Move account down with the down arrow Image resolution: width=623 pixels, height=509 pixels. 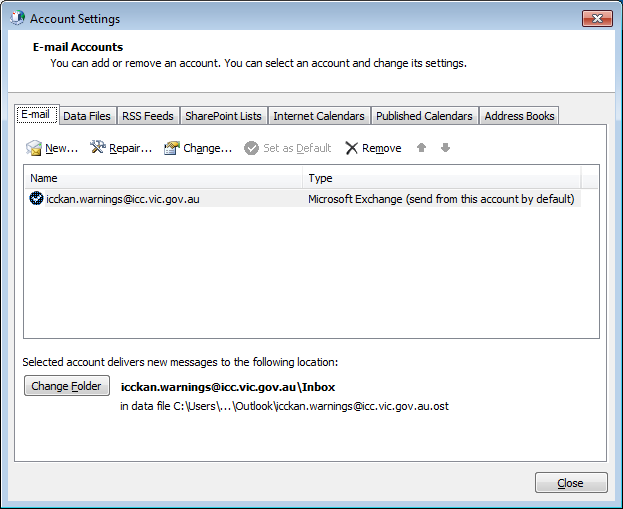[445, 148]
